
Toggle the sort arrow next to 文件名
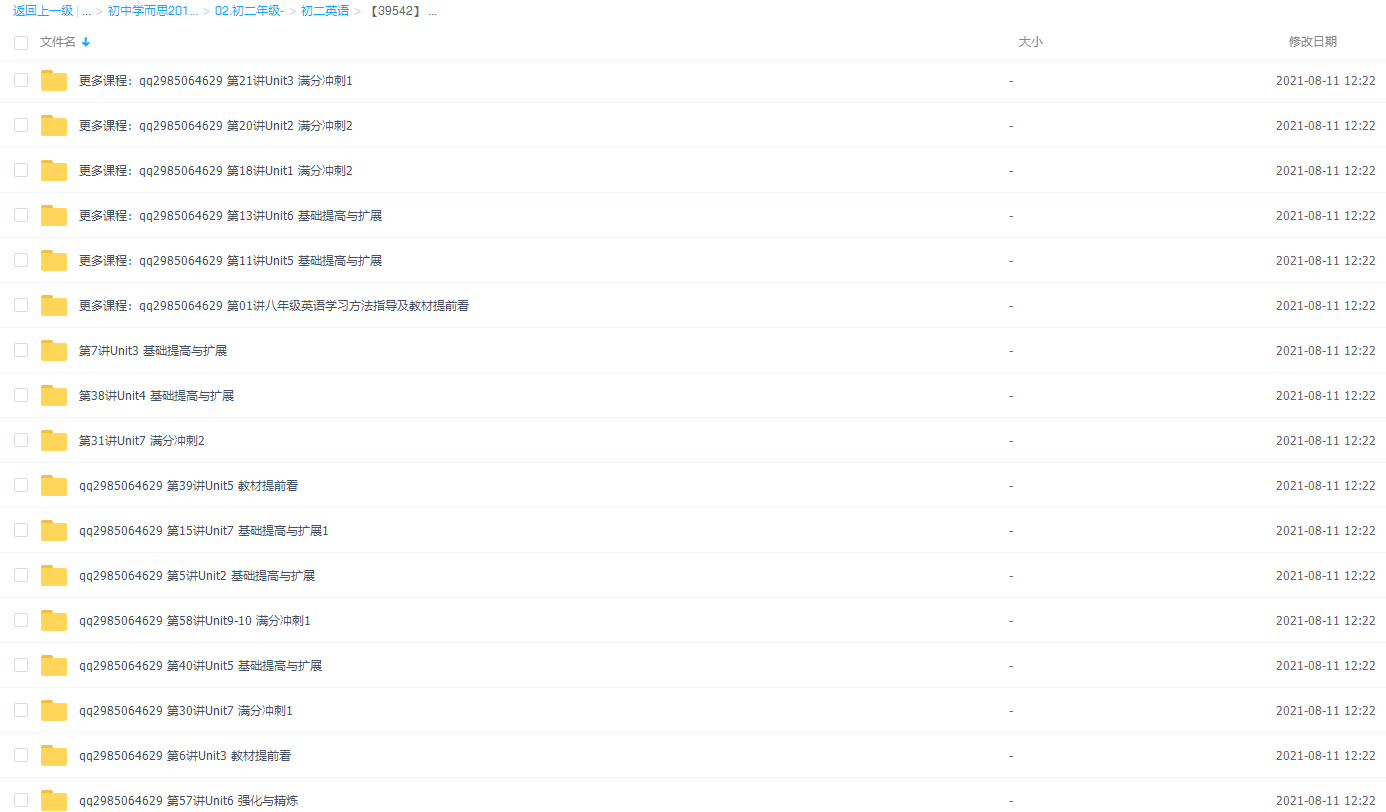coord(86,42)
